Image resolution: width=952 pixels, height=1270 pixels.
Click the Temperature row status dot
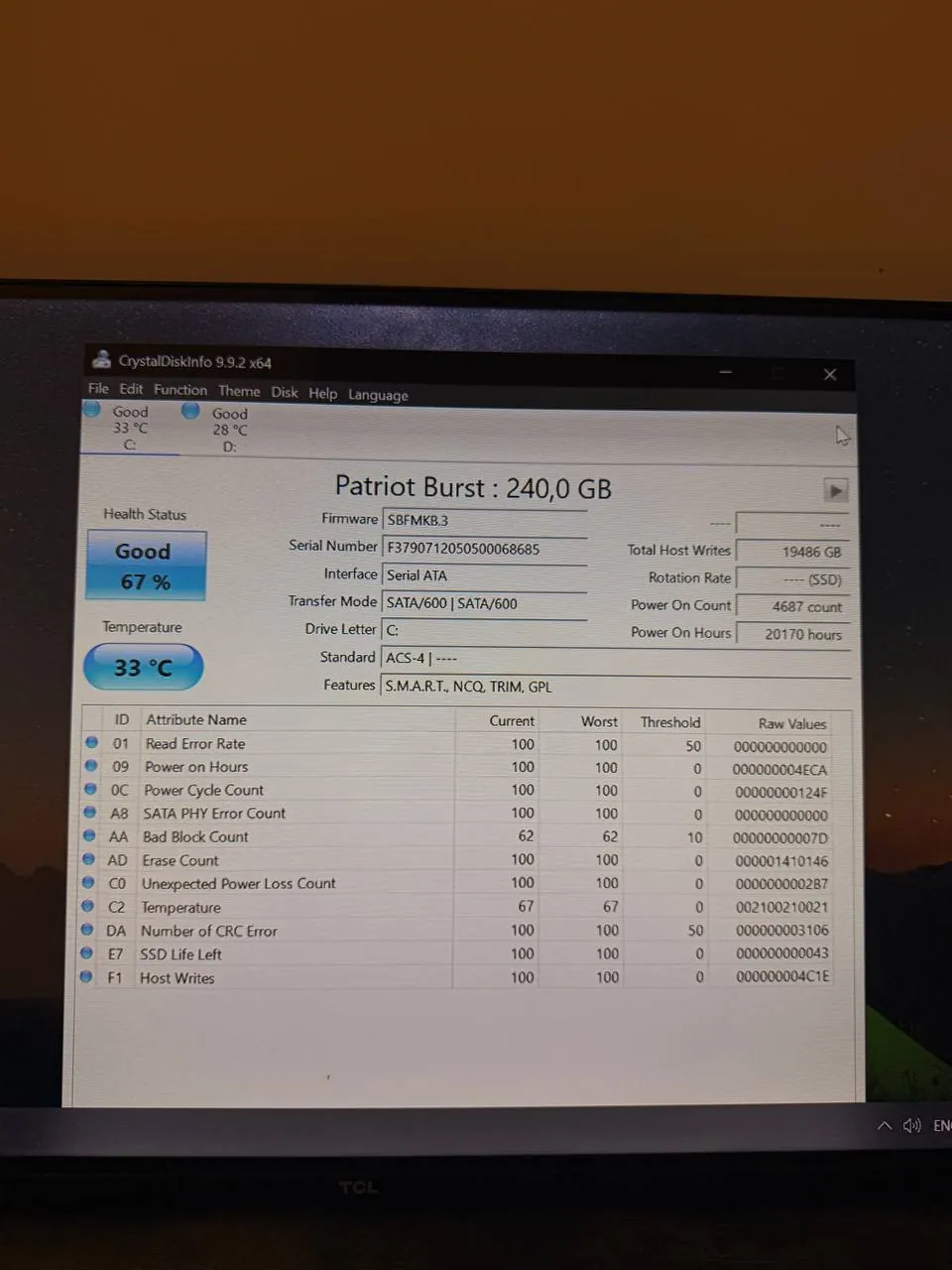[x=87, y=906]
